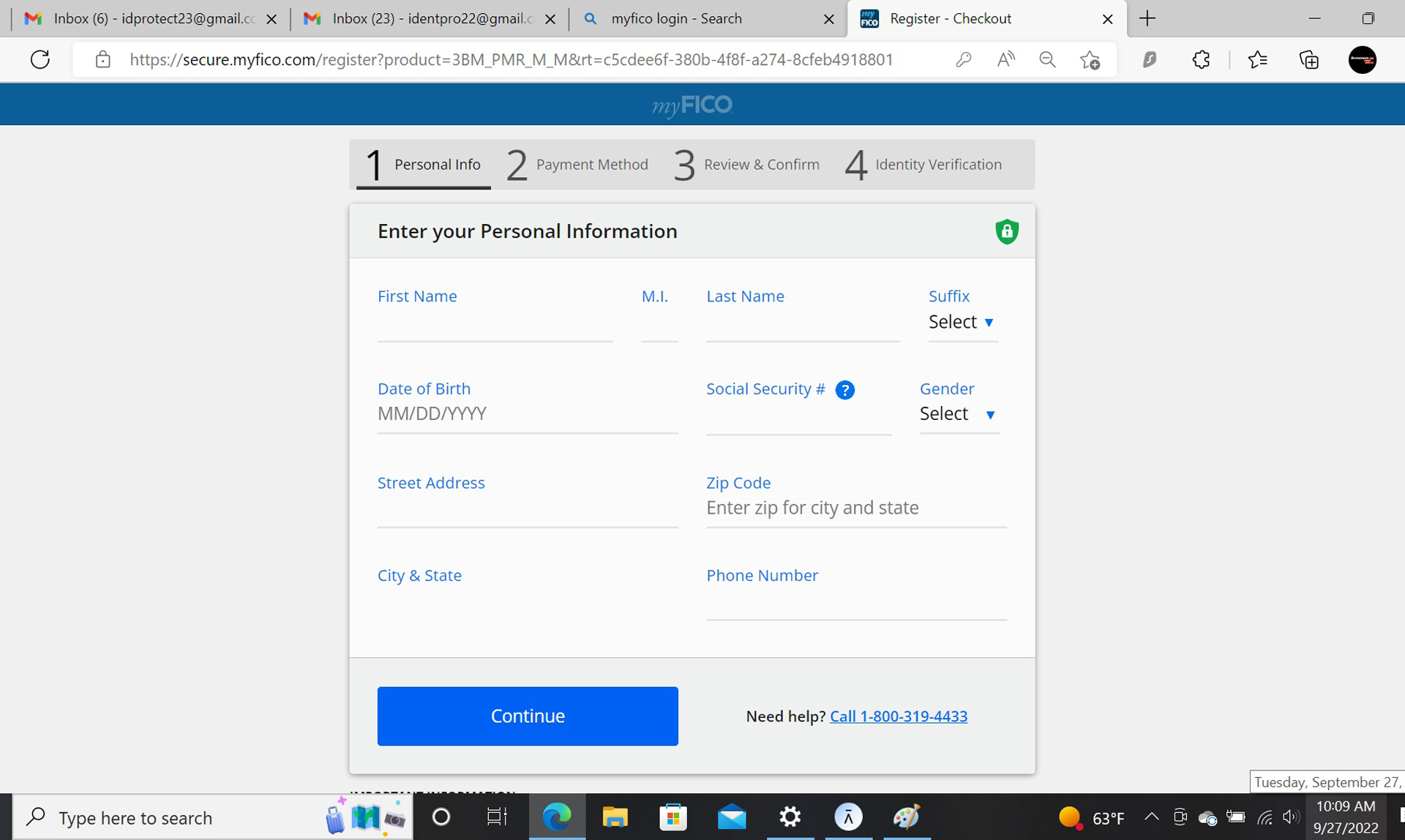
Task: Click the zoom out magnifier in address bar
Action: (1047, 59)
